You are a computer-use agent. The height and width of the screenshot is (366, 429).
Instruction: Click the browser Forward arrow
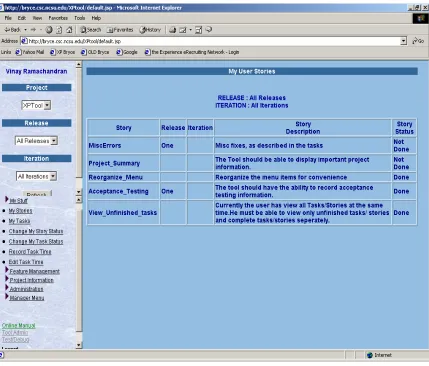(33, 30)
